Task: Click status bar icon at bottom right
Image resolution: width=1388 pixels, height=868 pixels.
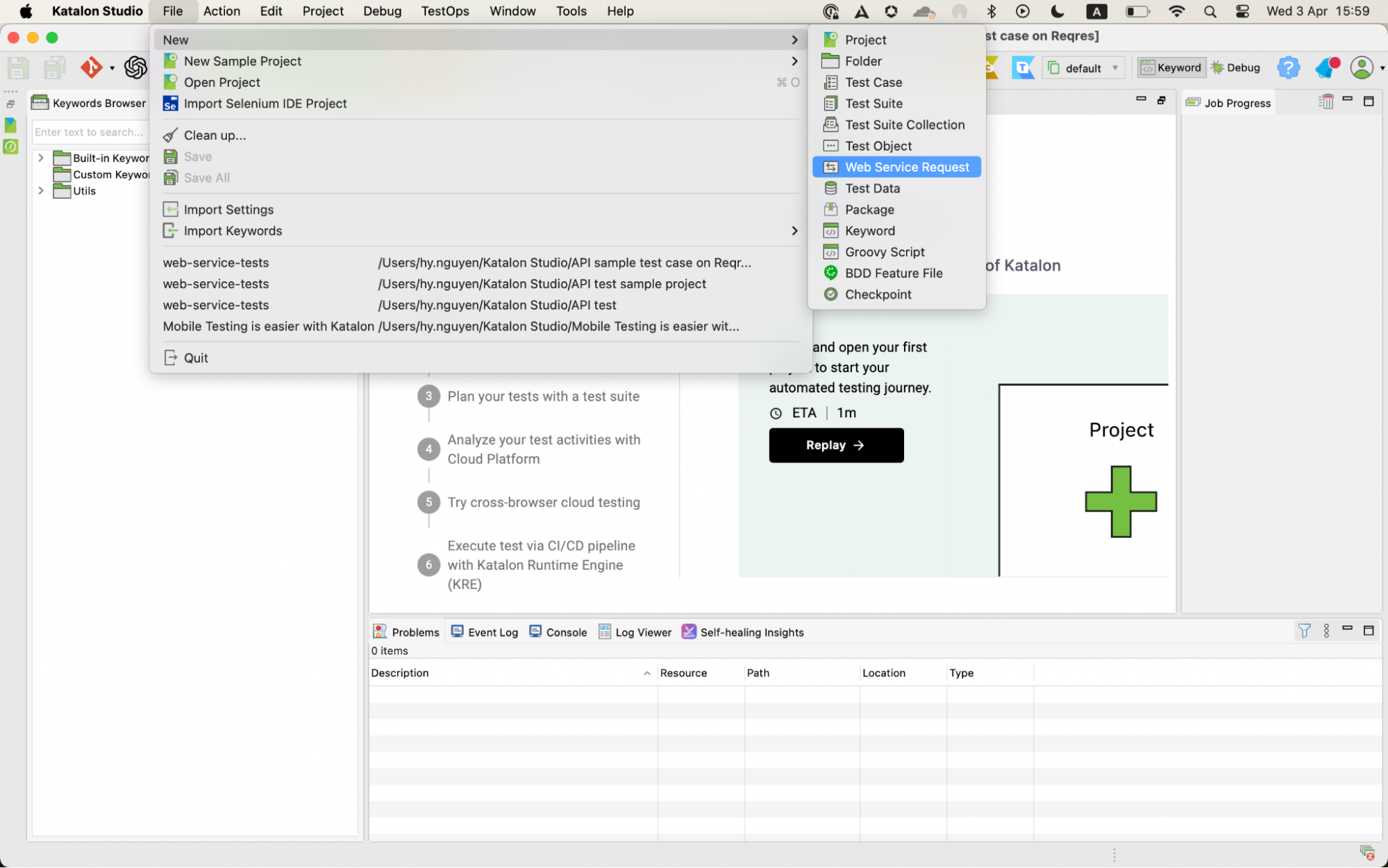Action: pos(1366,853)
